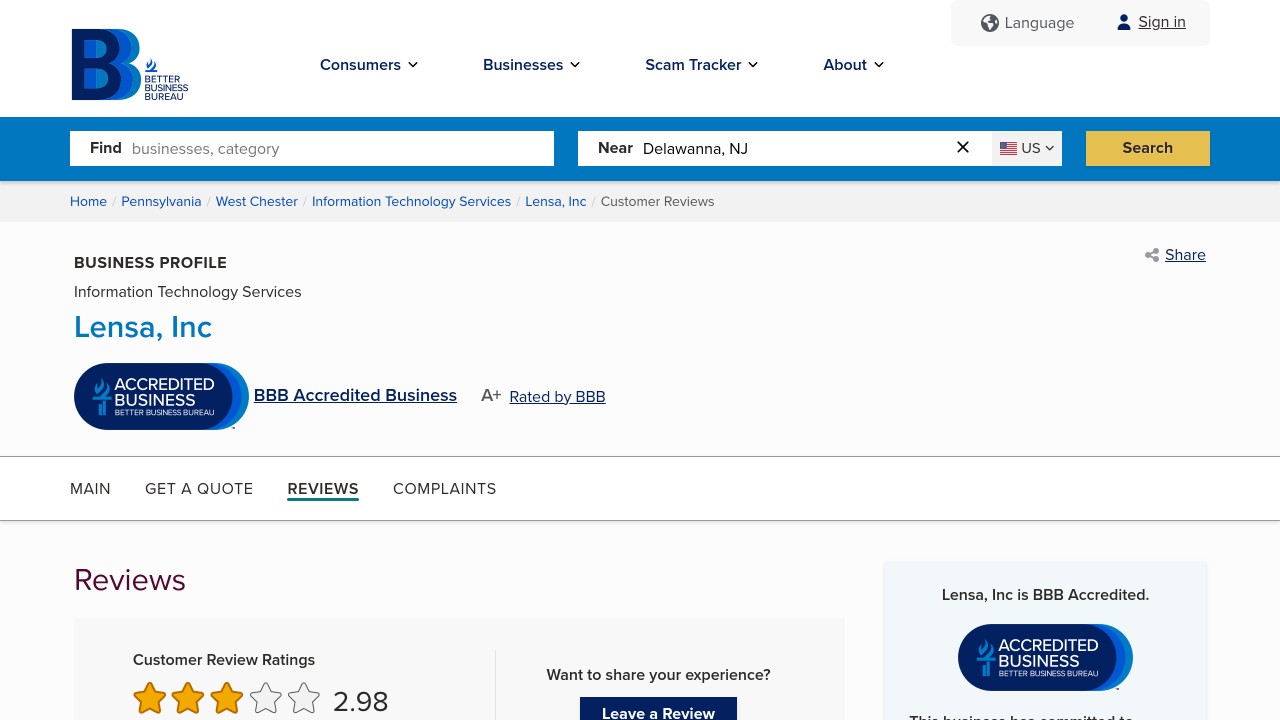Screen dimensions: 1280x720
Task: Click the sidebar Accredited Business seal
Action: 1045,657
